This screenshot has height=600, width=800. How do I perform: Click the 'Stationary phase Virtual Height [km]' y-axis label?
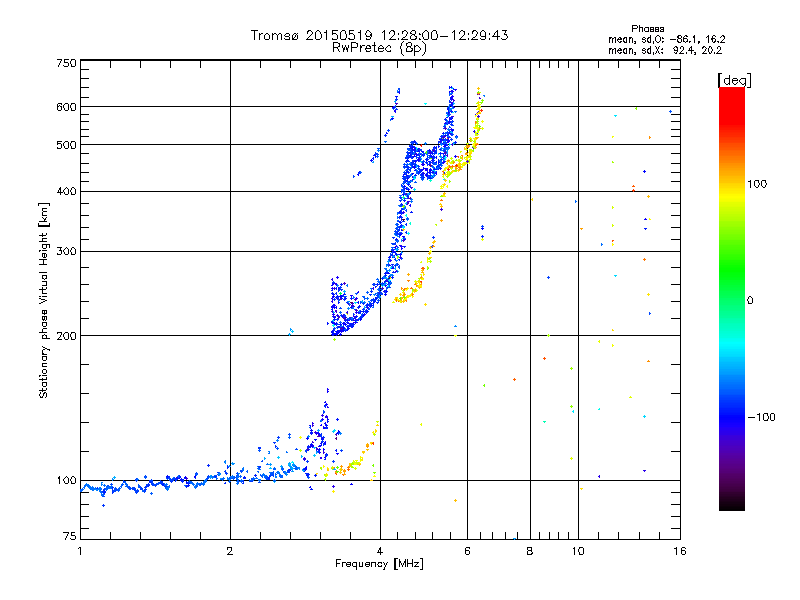coord(43,300)
